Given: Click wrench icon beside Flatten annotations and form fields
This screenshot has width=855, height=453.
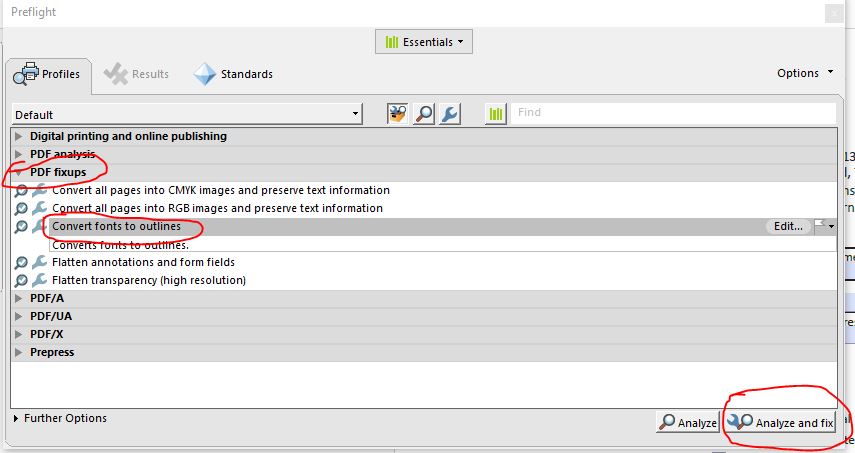Looking at the screenshot, I should 39,262.
